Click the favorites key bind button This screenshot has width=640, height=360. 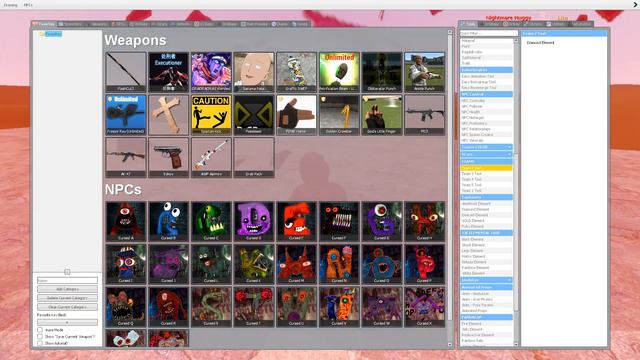pyautogui.click(x=67, y=322)
